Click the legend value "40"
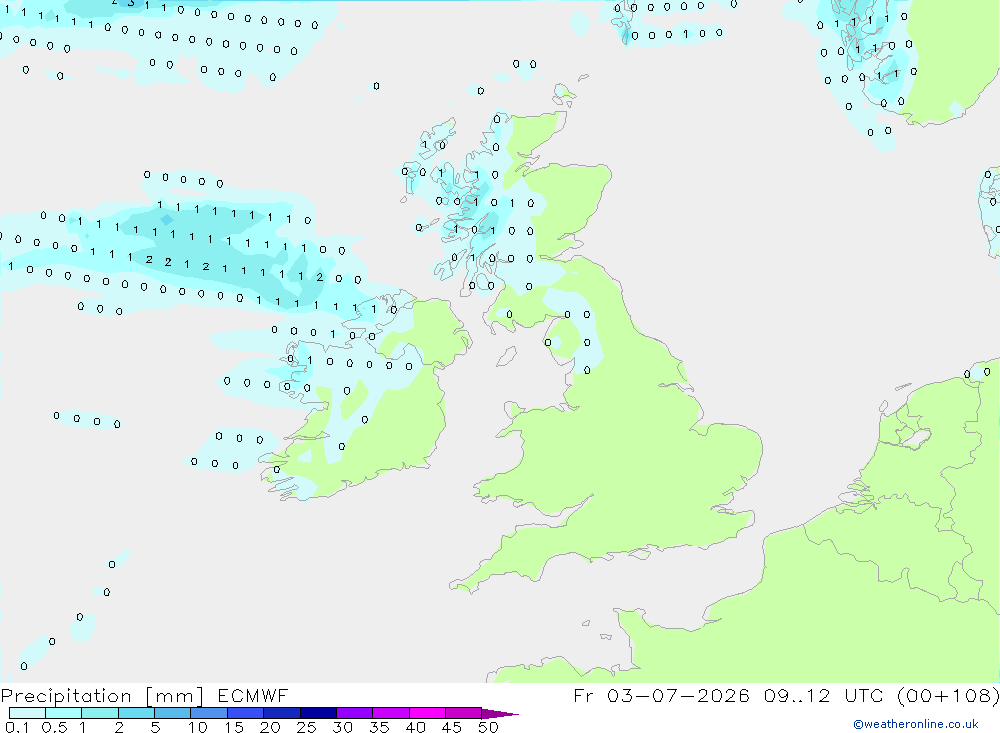This screenshot has height=733, width=1000. [x=416, y=727]
